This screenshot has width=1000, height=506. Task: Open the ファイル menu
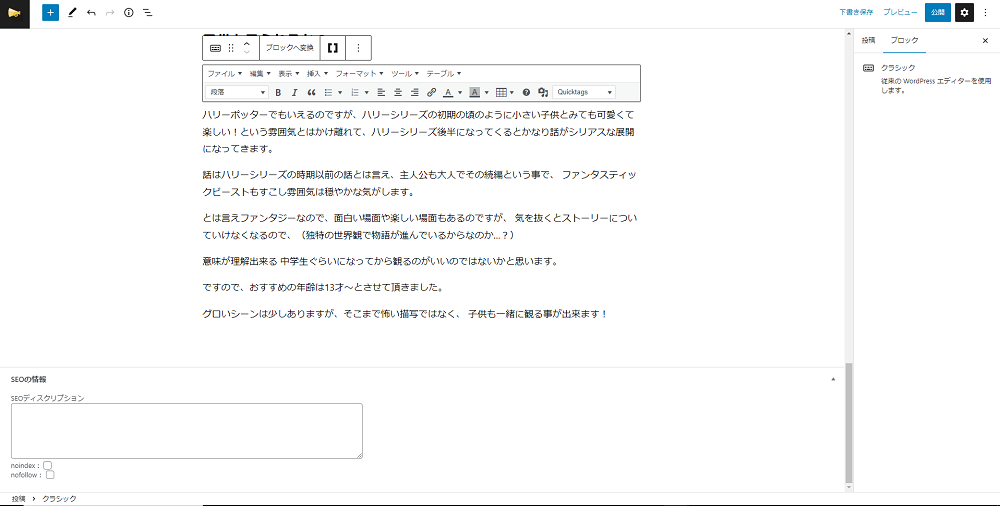pos(224,73)
